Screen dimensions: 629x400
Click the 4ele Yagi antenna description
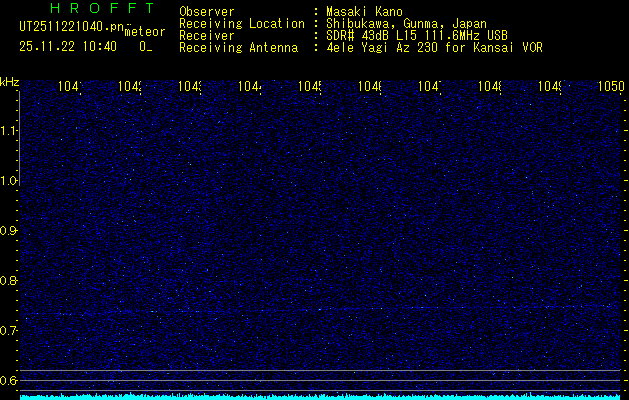click(435, 47)
